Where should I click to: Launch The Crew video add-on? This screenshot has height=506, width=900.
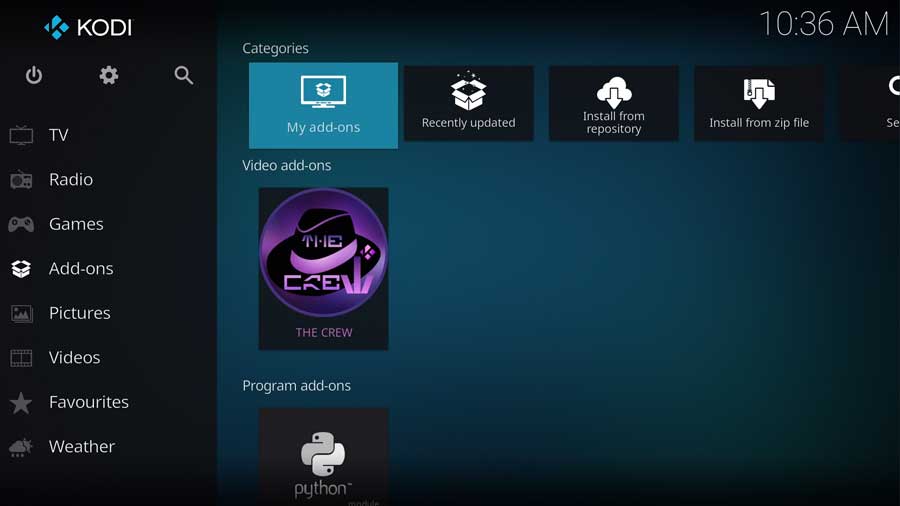click(x=324, y=268)
